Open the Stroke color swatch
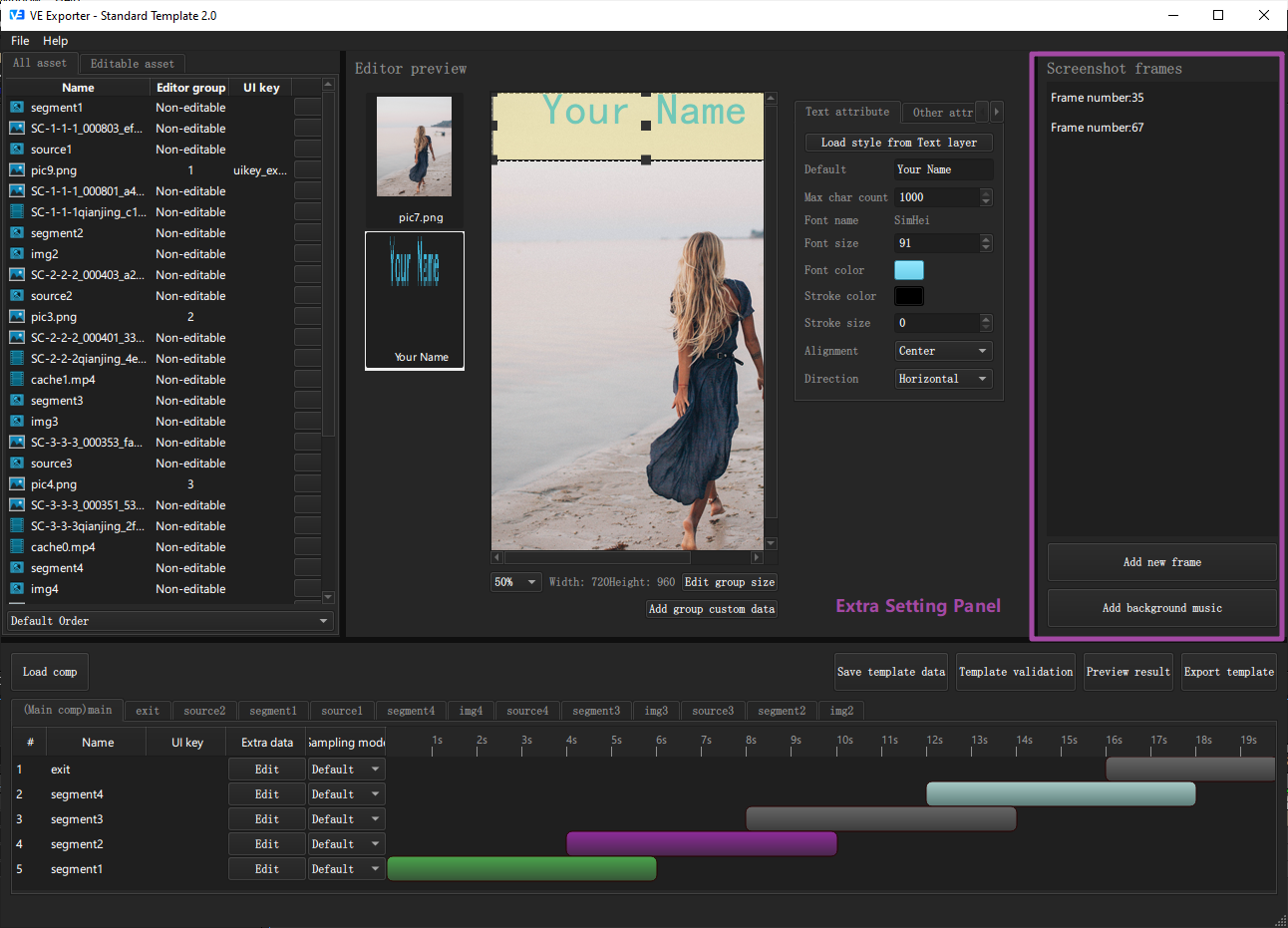Viewport: 1288px width, 928px height. point(909,296)
